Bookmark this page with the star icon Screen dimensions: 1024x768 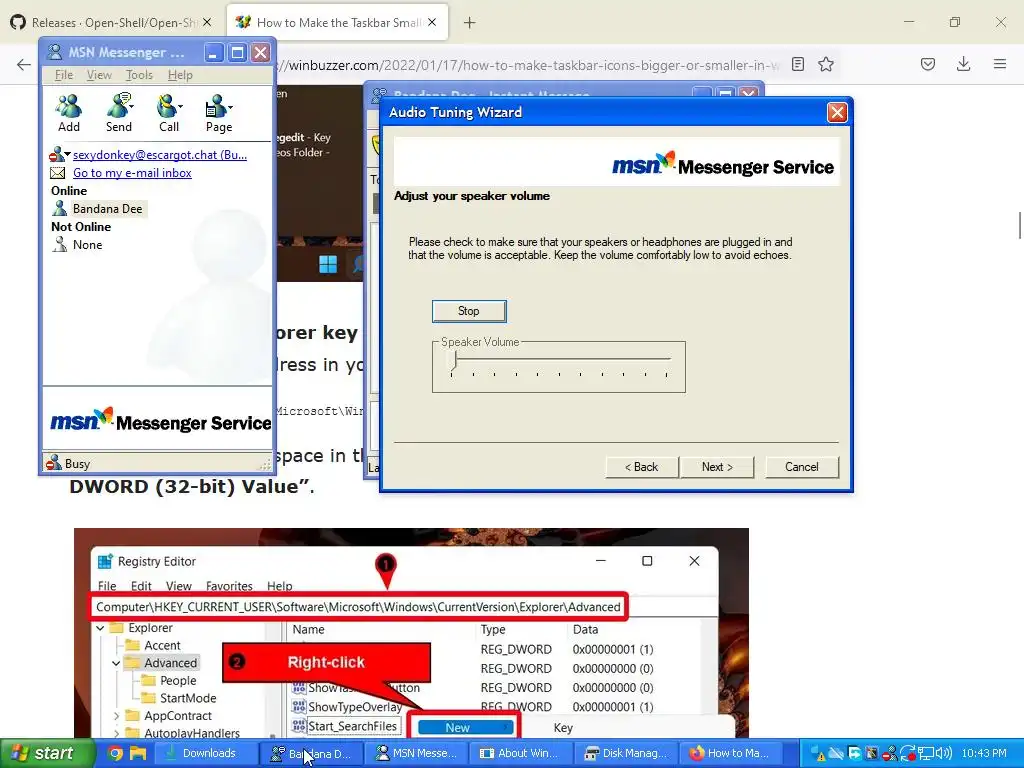point(826,64)
